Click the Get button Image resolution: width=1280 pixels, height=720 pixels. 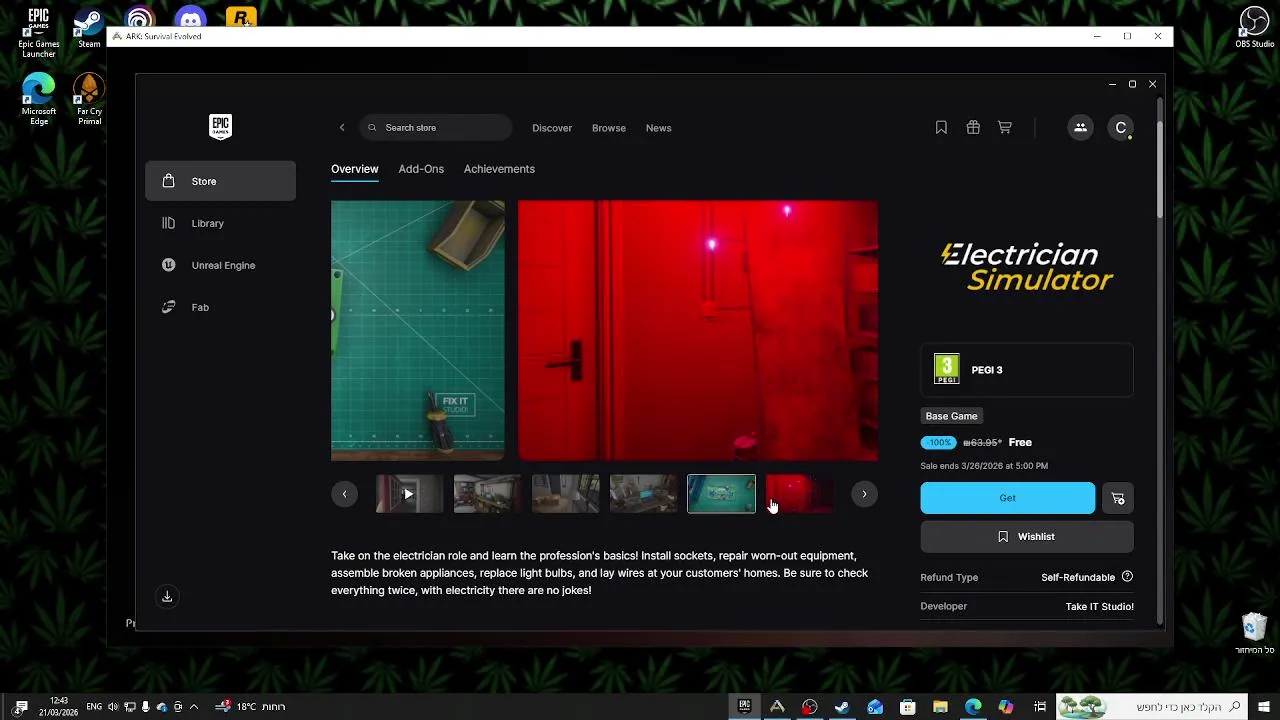click(1007, 498)
